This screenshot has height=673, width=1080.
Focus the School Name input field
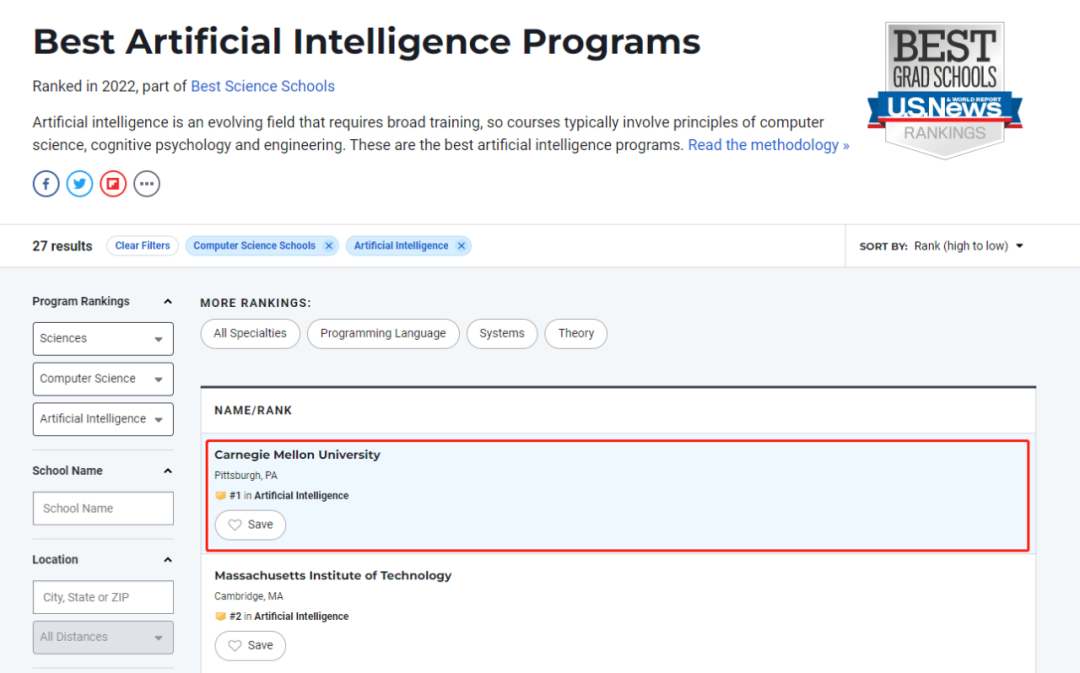(x=103, y=508)
